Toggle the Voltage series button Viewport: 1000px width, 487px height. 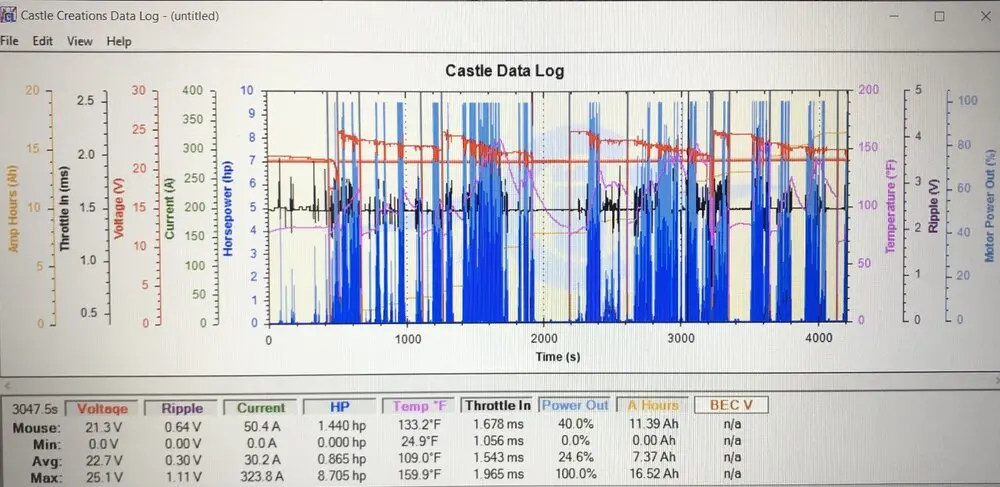[101, 407]
